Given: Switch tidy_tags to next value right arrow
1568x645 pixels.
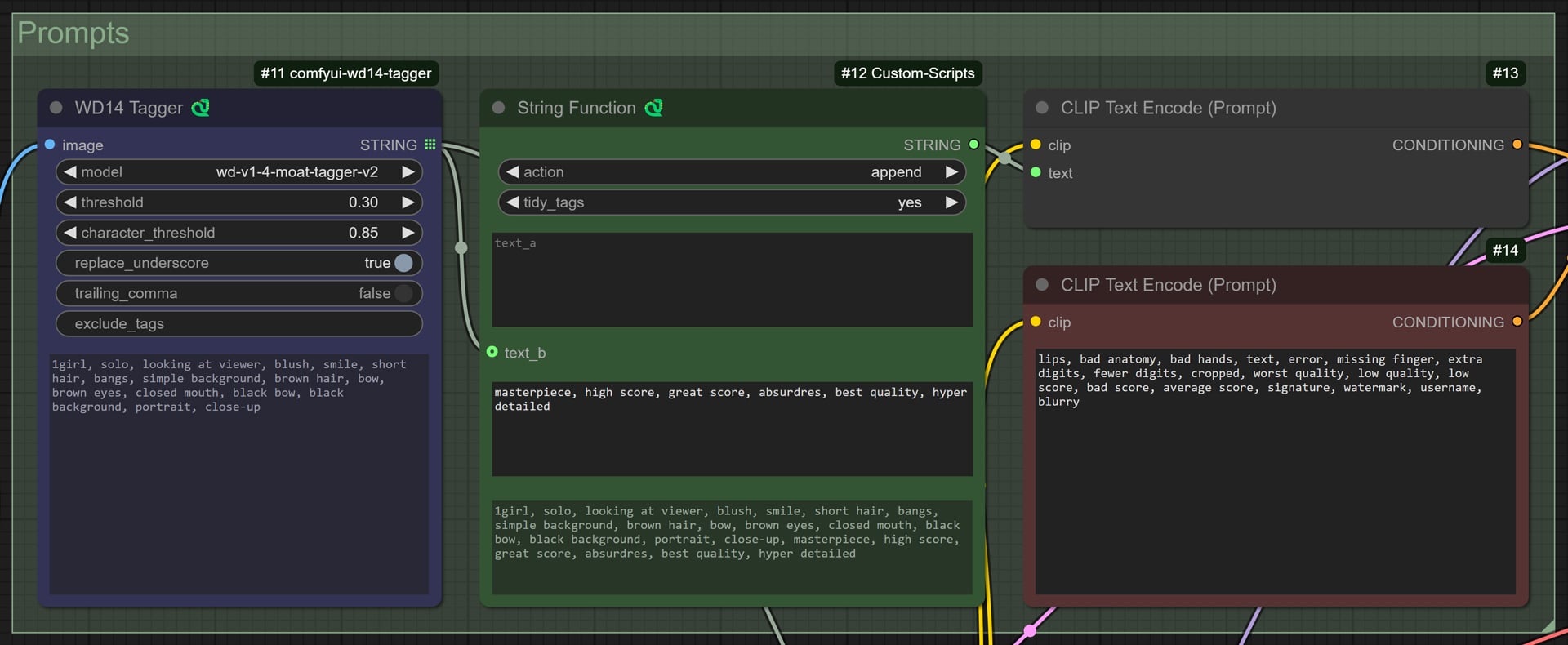Looking at the screenshot, I should coord(951,202).
